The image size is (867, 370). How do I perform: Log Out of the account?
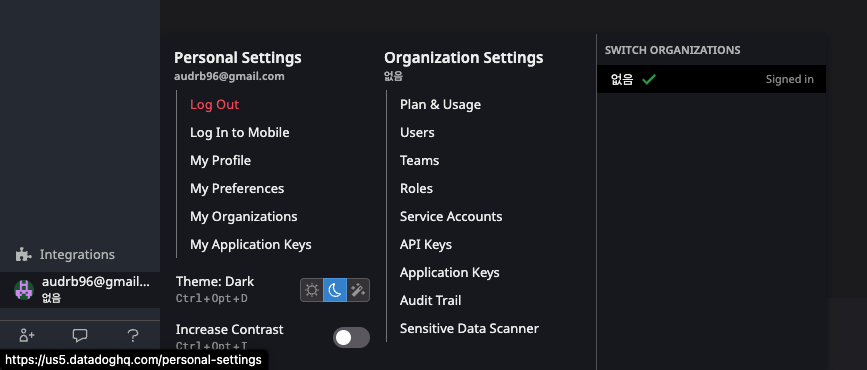click(x=215, y=105)
